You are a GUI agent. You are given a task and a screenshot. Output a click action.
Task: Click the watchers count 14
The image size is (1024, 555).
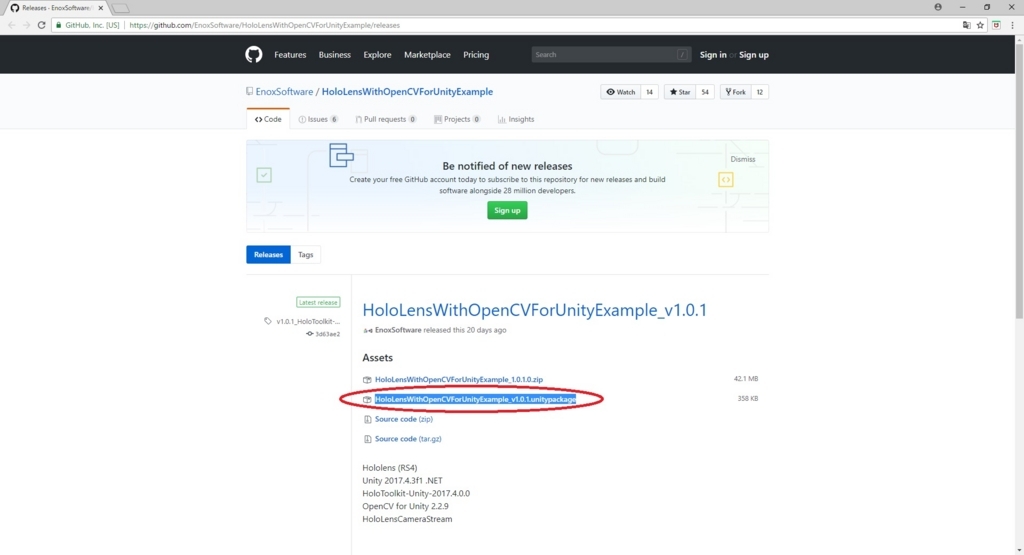[x=649, y=92]
